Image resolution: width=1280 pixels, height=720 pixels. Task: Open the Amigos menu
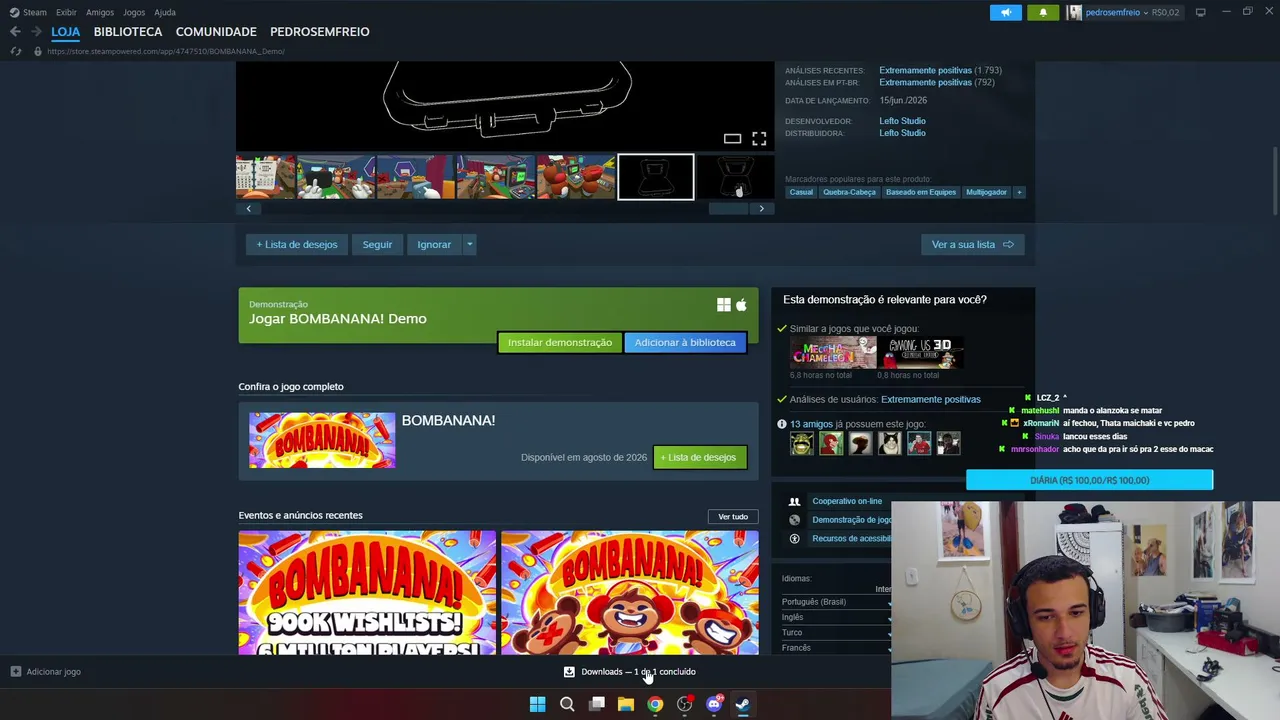pos(100,12)
